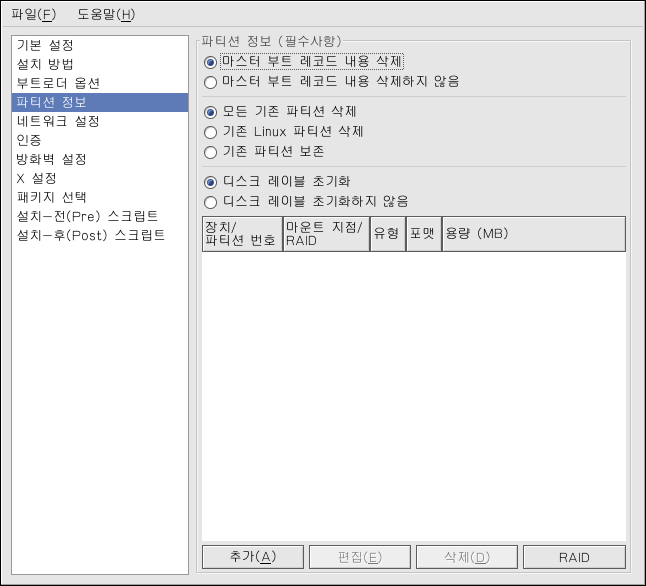Select 설치 방법 in the sidebar
The image size is (646, 586).
[x=45, y=65]
